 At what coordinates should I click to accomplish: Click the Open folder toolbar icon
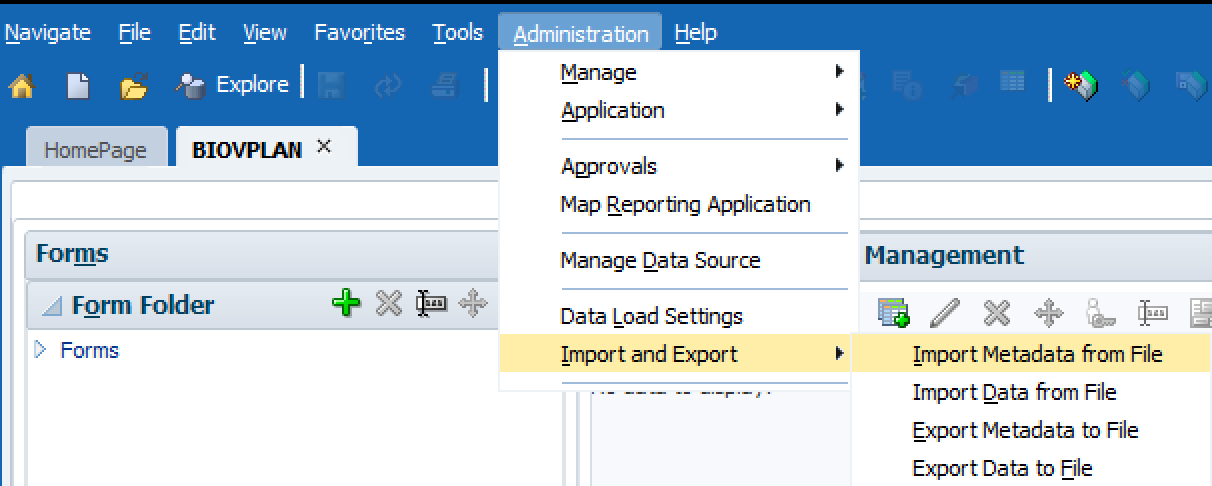[x=133, y=87]
